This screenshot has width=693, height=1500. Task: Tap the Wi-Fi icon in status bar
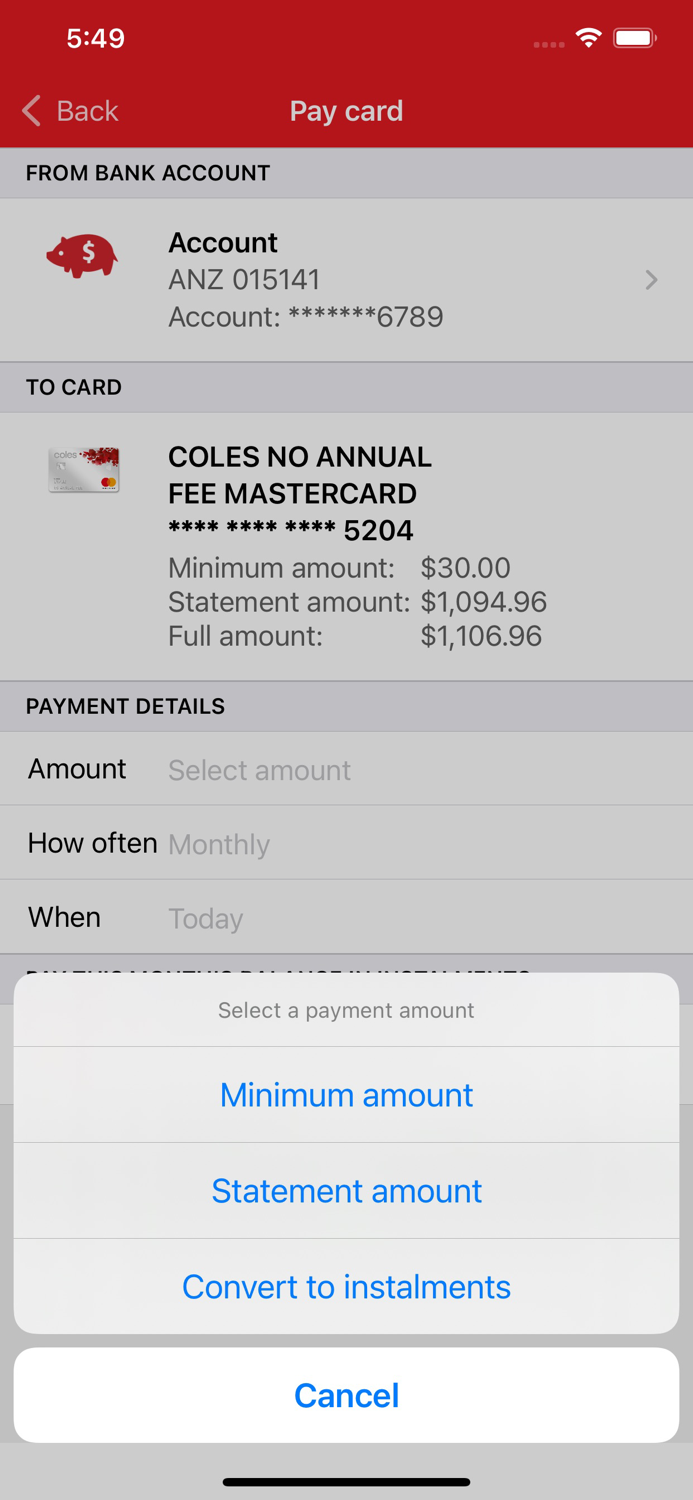click(x=588, y=37)
